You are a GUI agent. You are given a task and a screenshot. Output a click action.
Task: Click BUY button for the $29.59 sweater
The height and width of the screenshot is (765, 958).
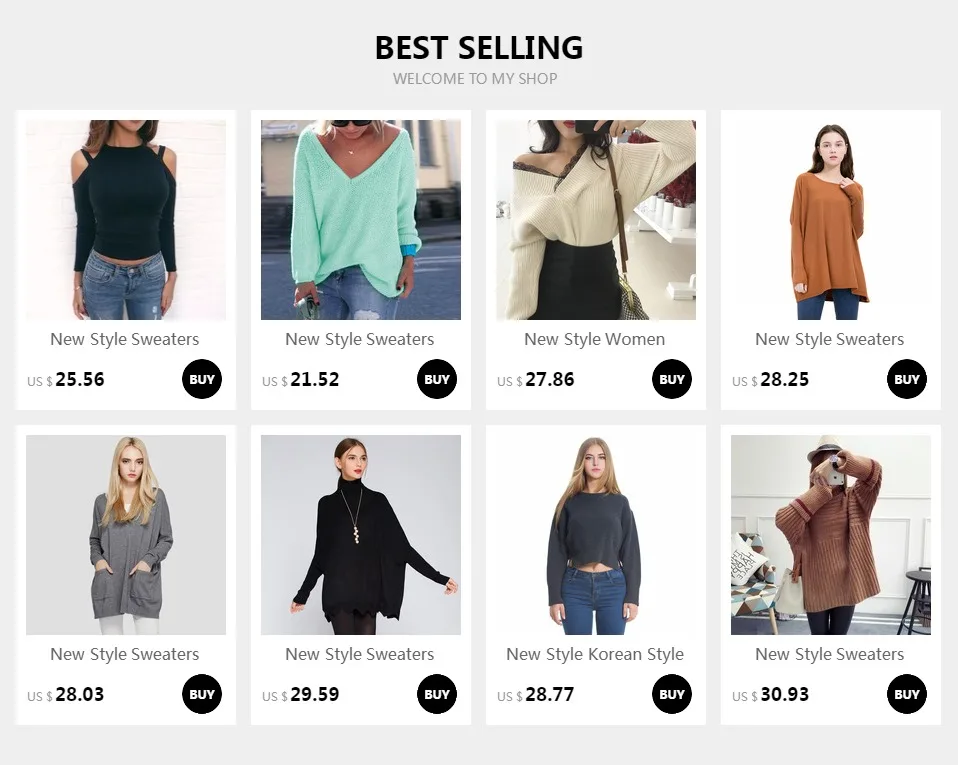coord(437,694)
